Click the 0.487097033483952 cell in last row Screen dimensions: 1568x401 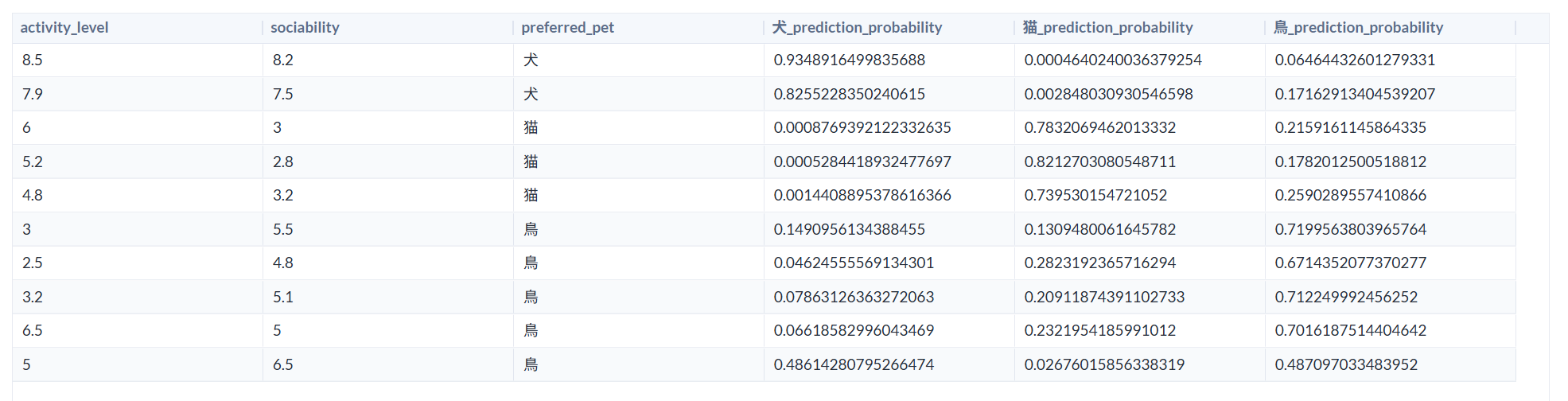click(1346, 364)
